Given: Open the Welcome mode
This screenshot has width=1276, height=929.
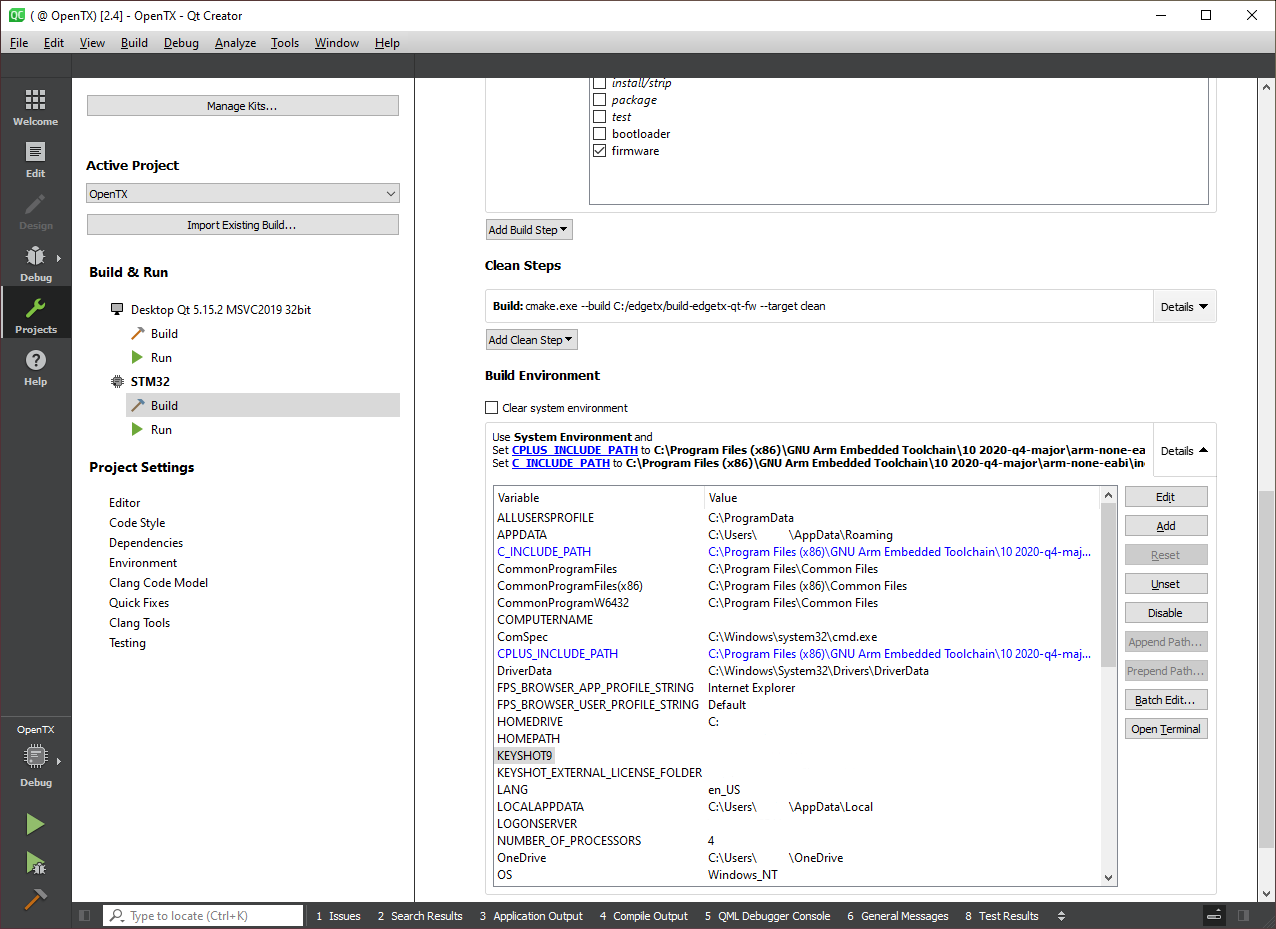Looking at the screenshot, I should pyautogui.click(x=35, y=107).
